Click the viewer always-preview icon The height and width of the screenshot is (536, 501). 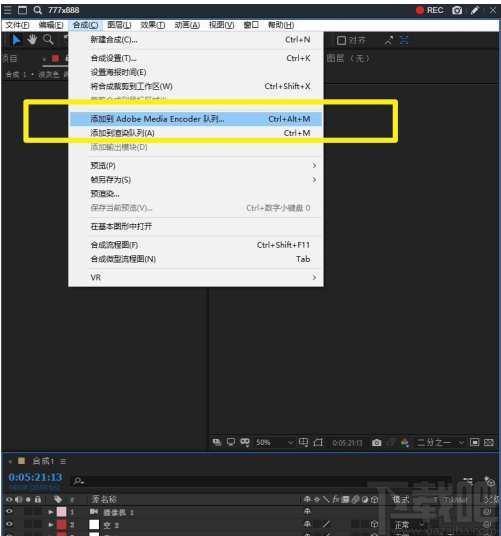(x=217, y=442)
